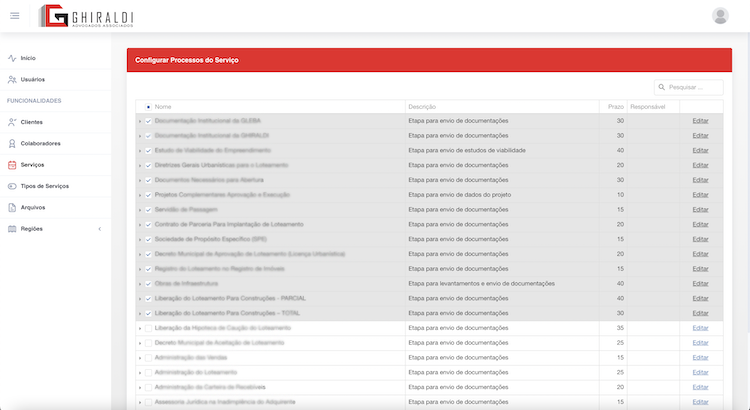Expand Documentação Institucional da GHIRALDI row
The width and height of the screenshot is (750, 410).
tap(140, 136)
